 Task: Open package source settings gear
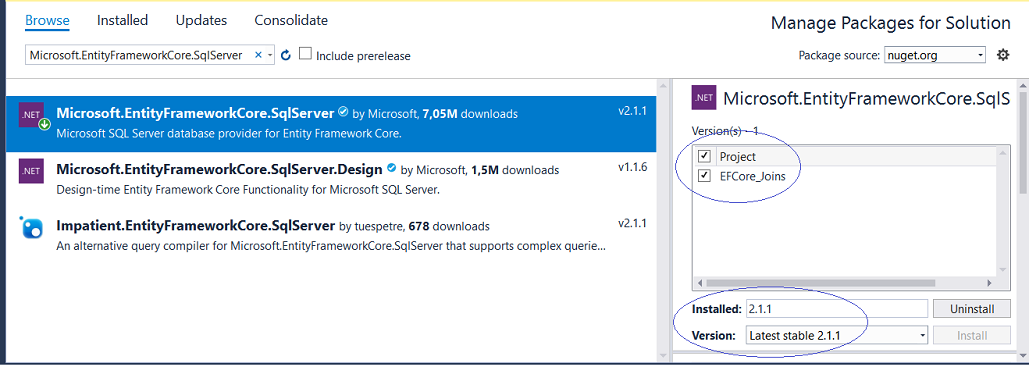[1003, 55]
